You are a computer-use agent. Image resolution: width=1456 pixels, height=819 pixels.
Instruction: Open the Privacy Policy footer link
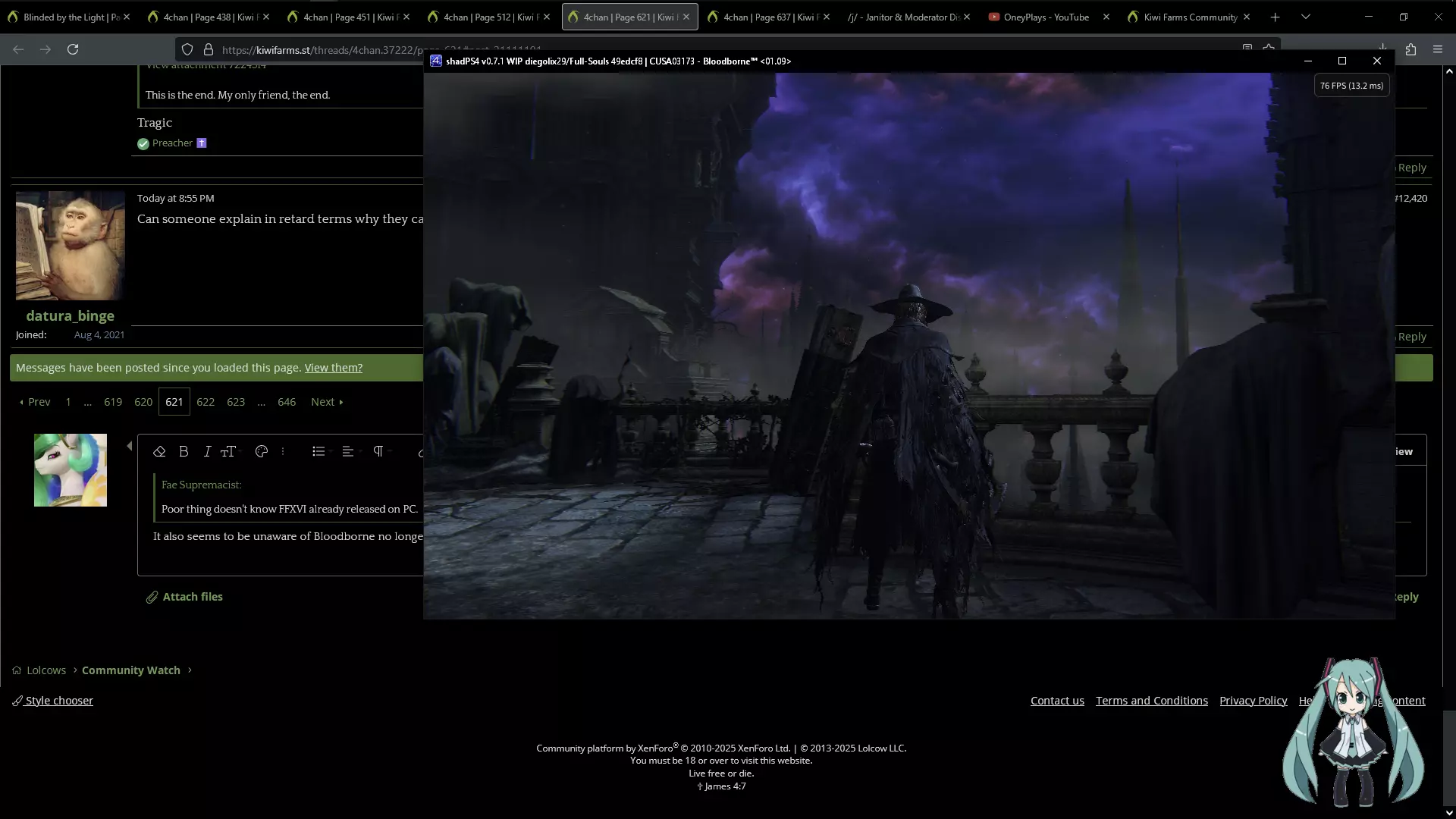(x=1254, y=701)
